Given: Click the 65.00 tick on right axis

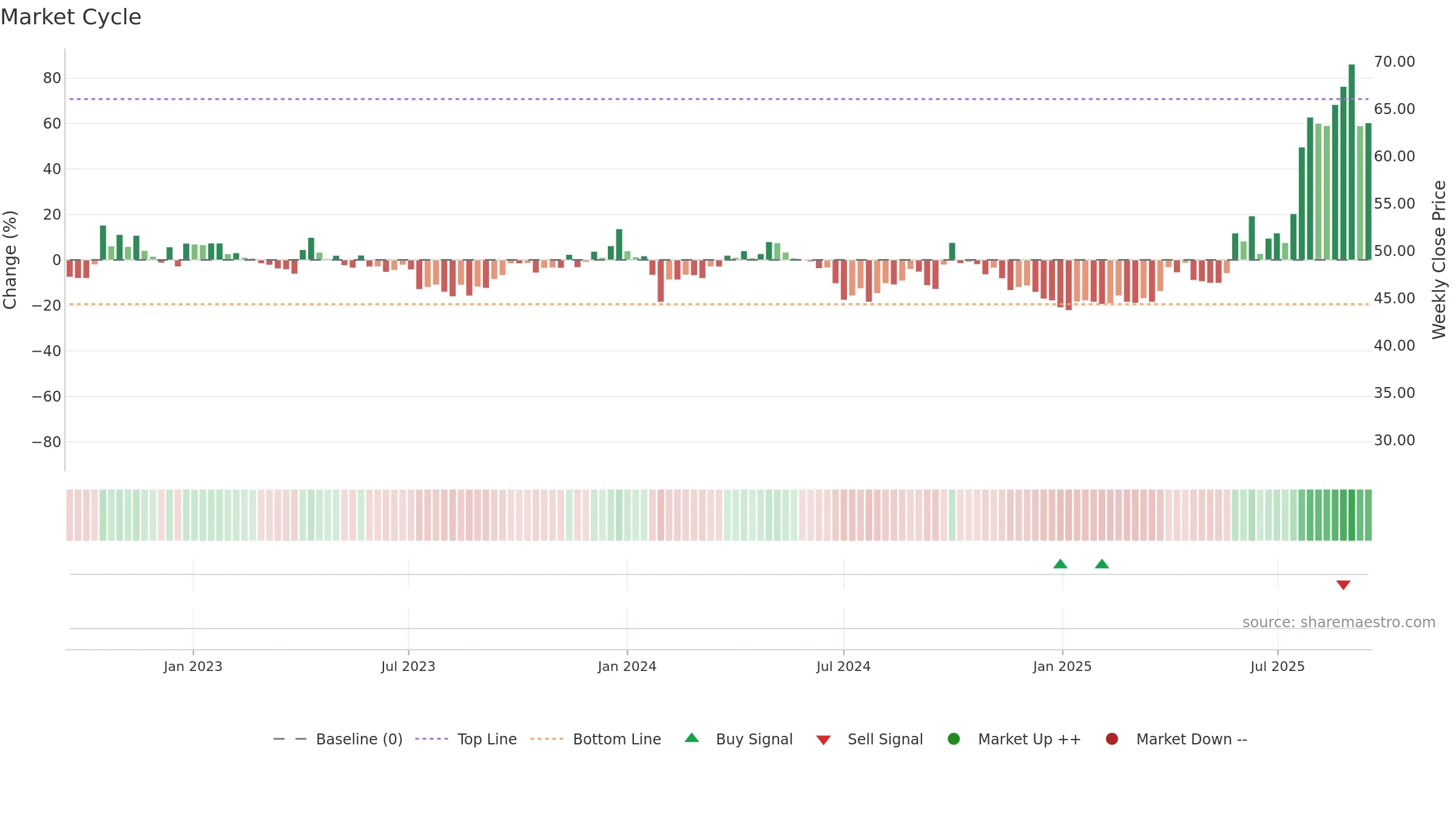Looking at the screenshot, I should point(1394,109).
